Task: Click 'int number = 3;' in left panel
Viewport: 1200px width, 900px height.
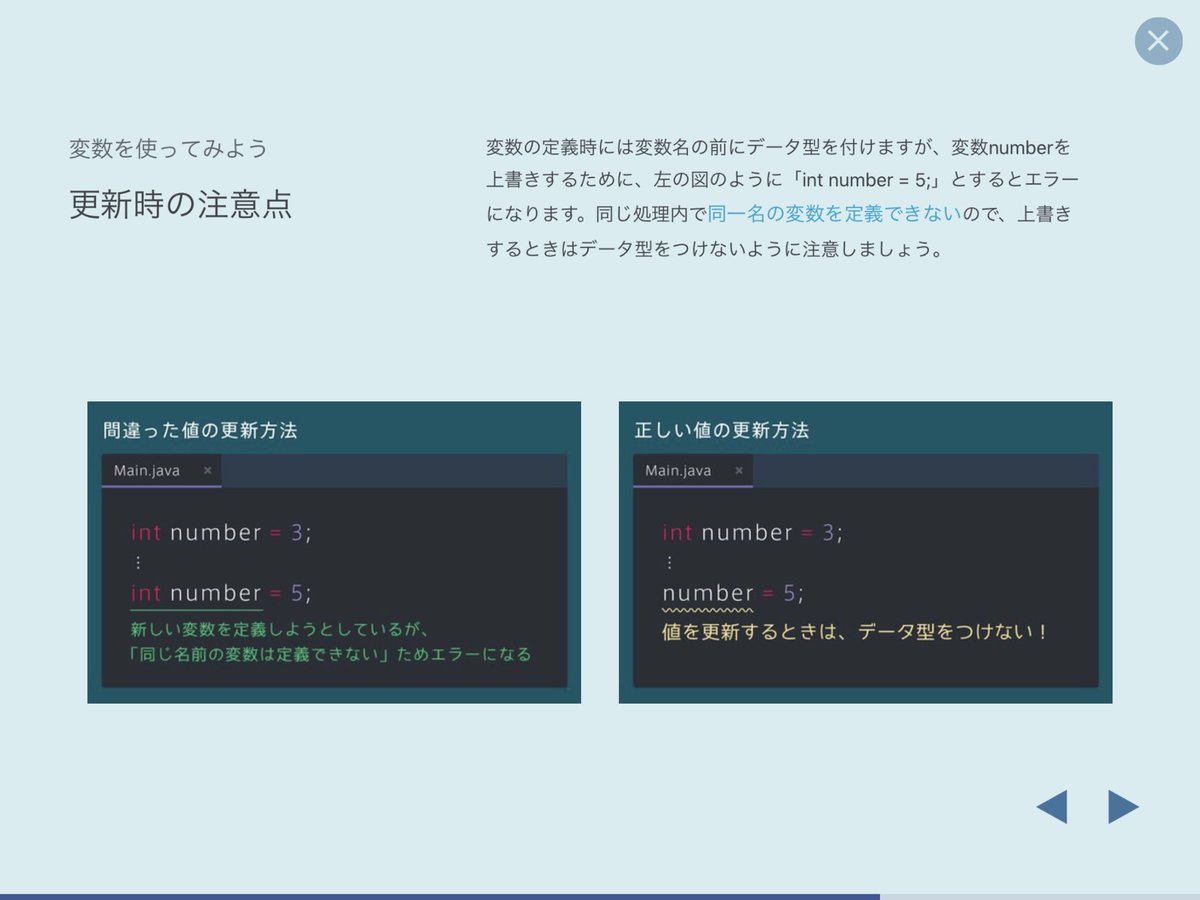Action: (221, 532)
